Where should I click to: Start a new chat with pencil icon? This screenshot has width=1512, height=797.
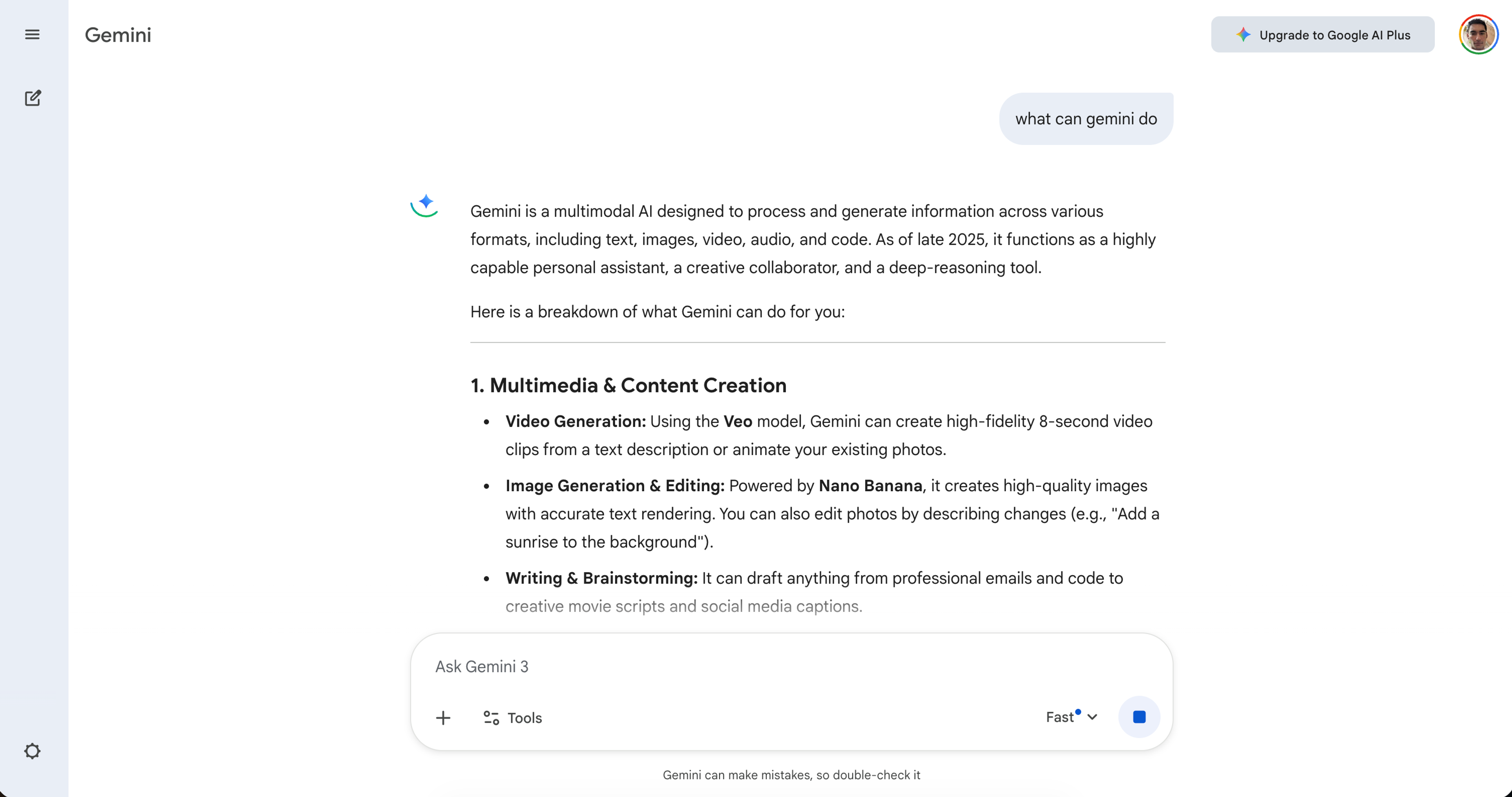tap(32, 97)
